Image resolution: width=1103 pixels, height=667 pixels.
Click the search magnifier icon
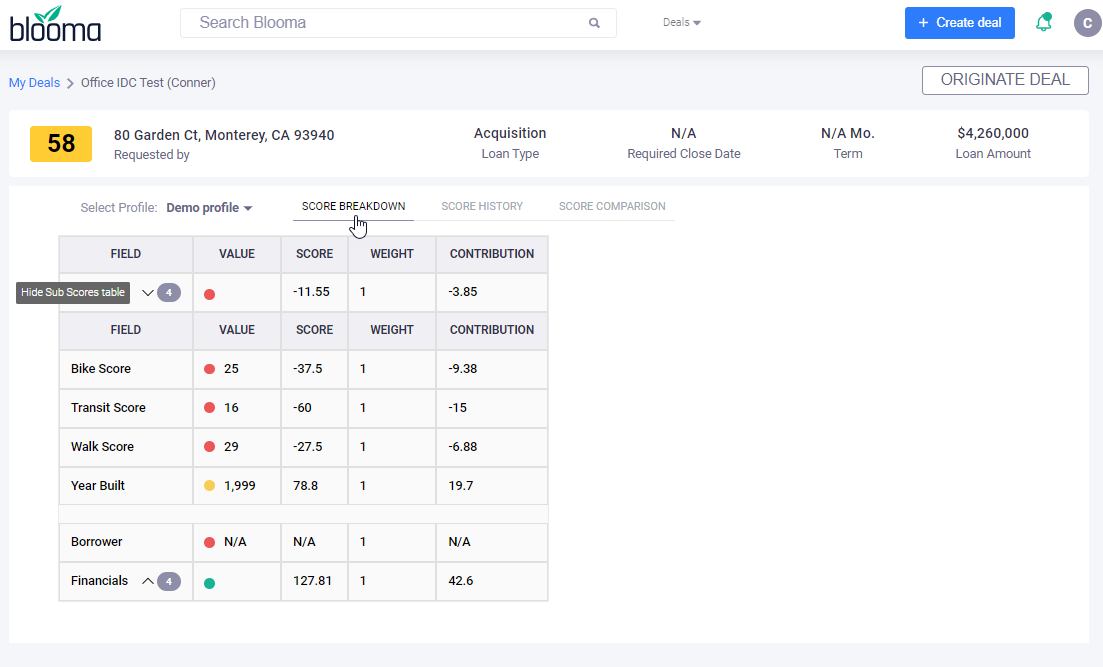point(594,23)
